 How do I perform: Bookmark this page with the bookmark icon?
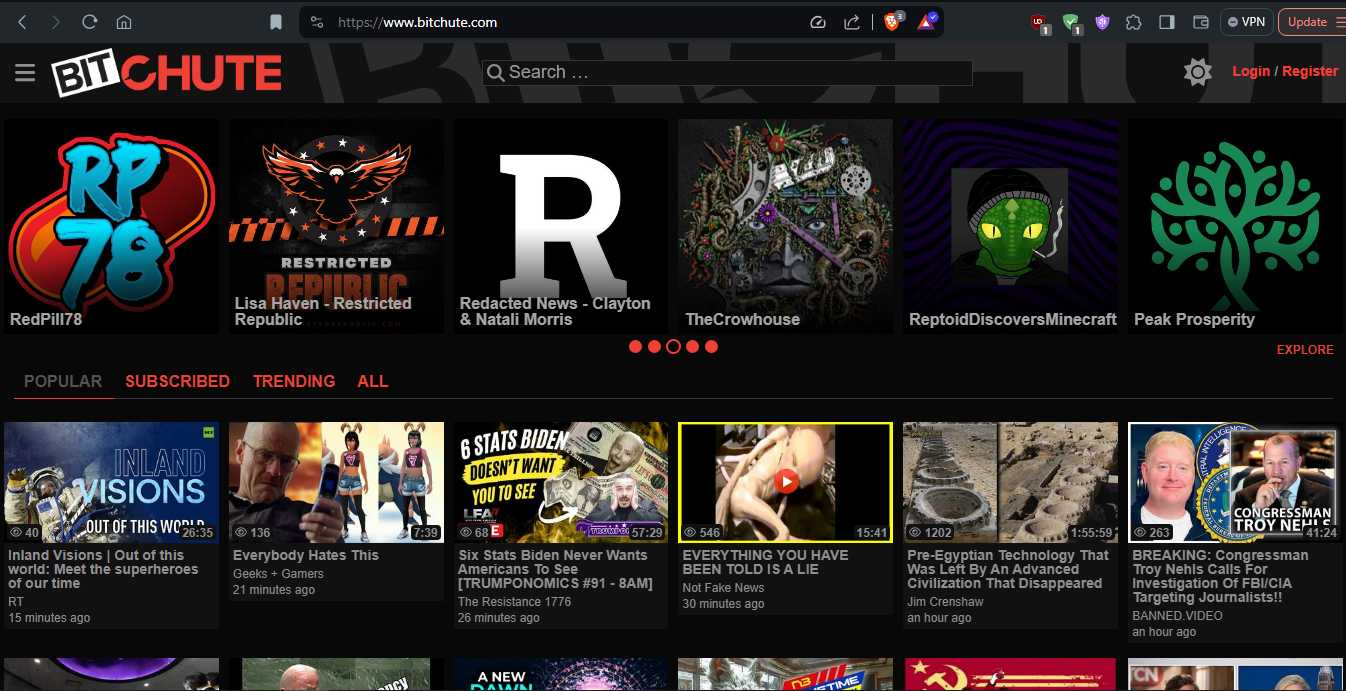[276, 22]
